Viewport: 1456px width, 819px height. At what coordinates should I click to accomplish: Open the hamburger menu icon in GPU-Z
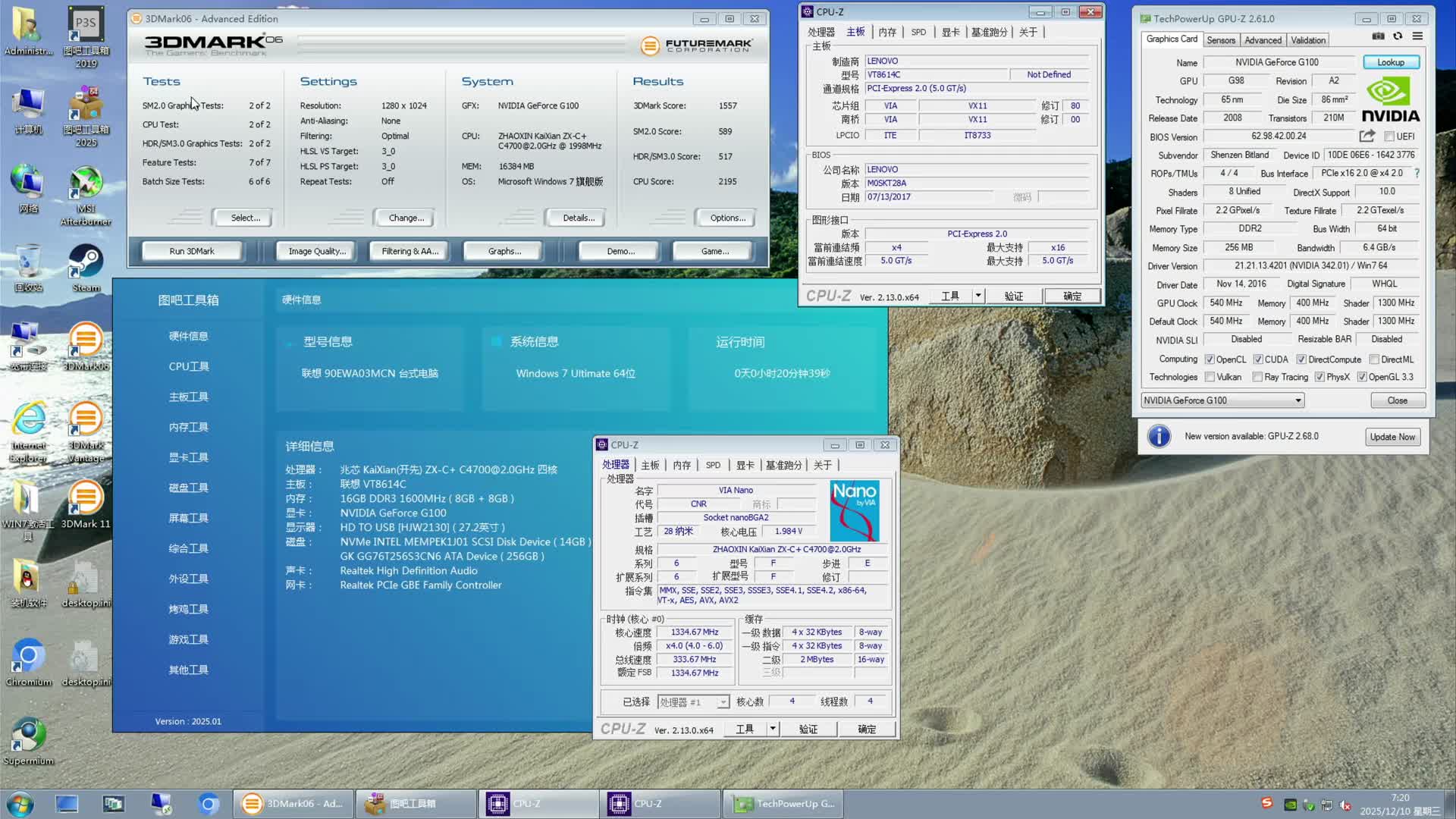pyautogui.click(x=1417, y=36)
